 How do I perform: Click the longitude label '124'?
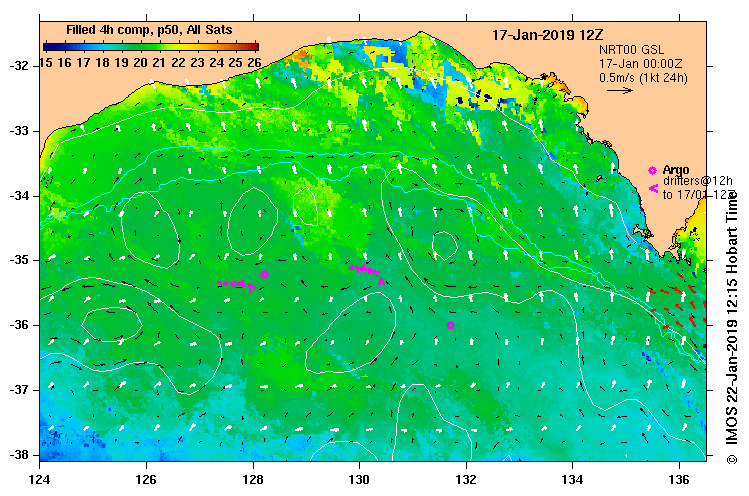(40, 479)
